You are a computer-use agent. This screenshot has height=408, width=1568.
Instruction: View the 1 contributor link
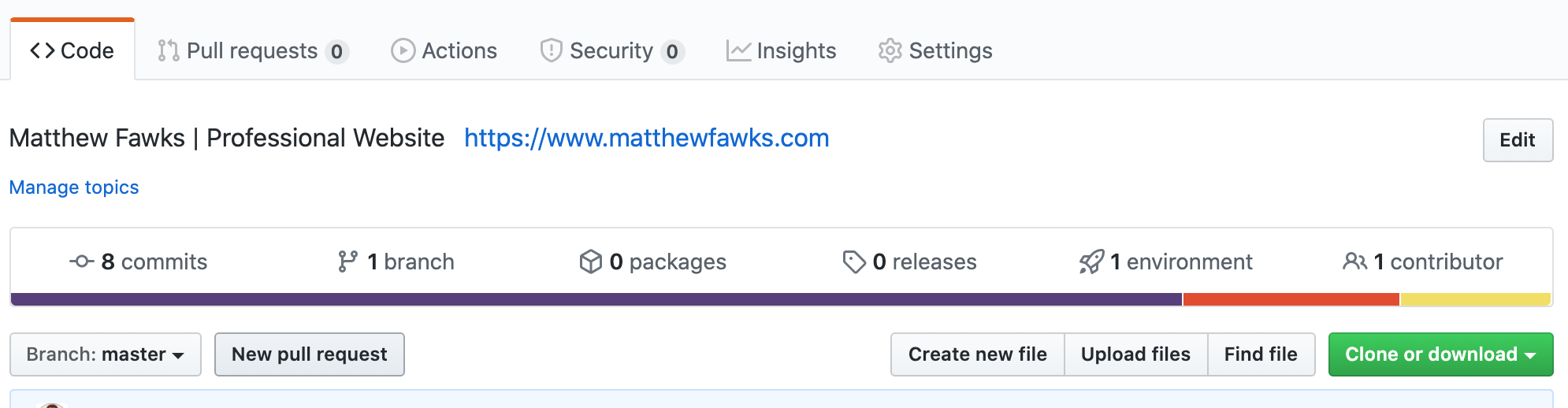(x=1423, y=261)
